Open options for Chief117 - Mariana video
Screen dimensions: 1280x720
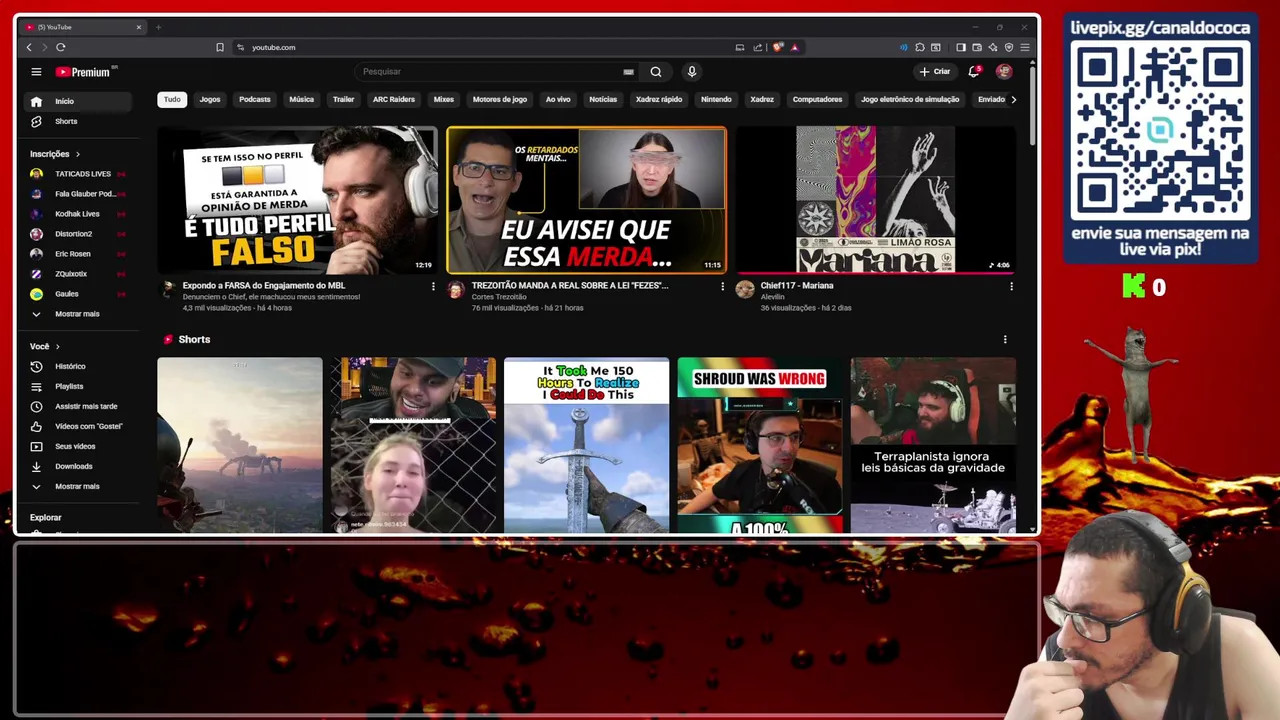[x=1011, y=286]
